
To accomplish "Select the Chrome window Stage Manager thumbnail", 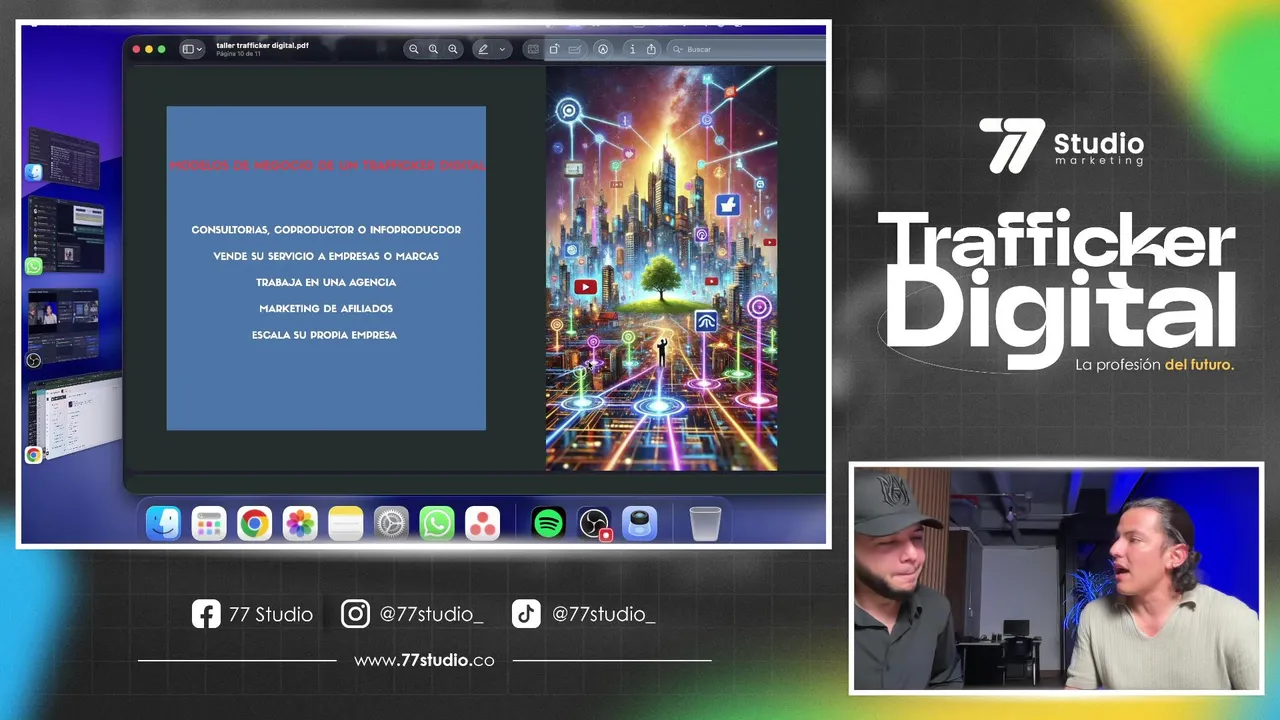I will [74, 418].
